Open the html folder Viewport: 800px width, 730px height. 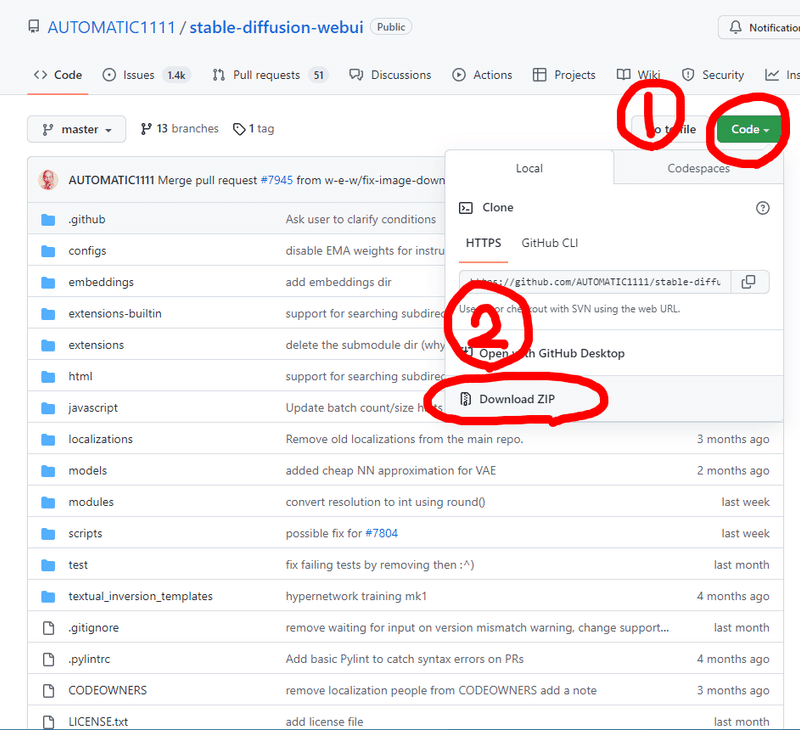click(x=81, y=376)
